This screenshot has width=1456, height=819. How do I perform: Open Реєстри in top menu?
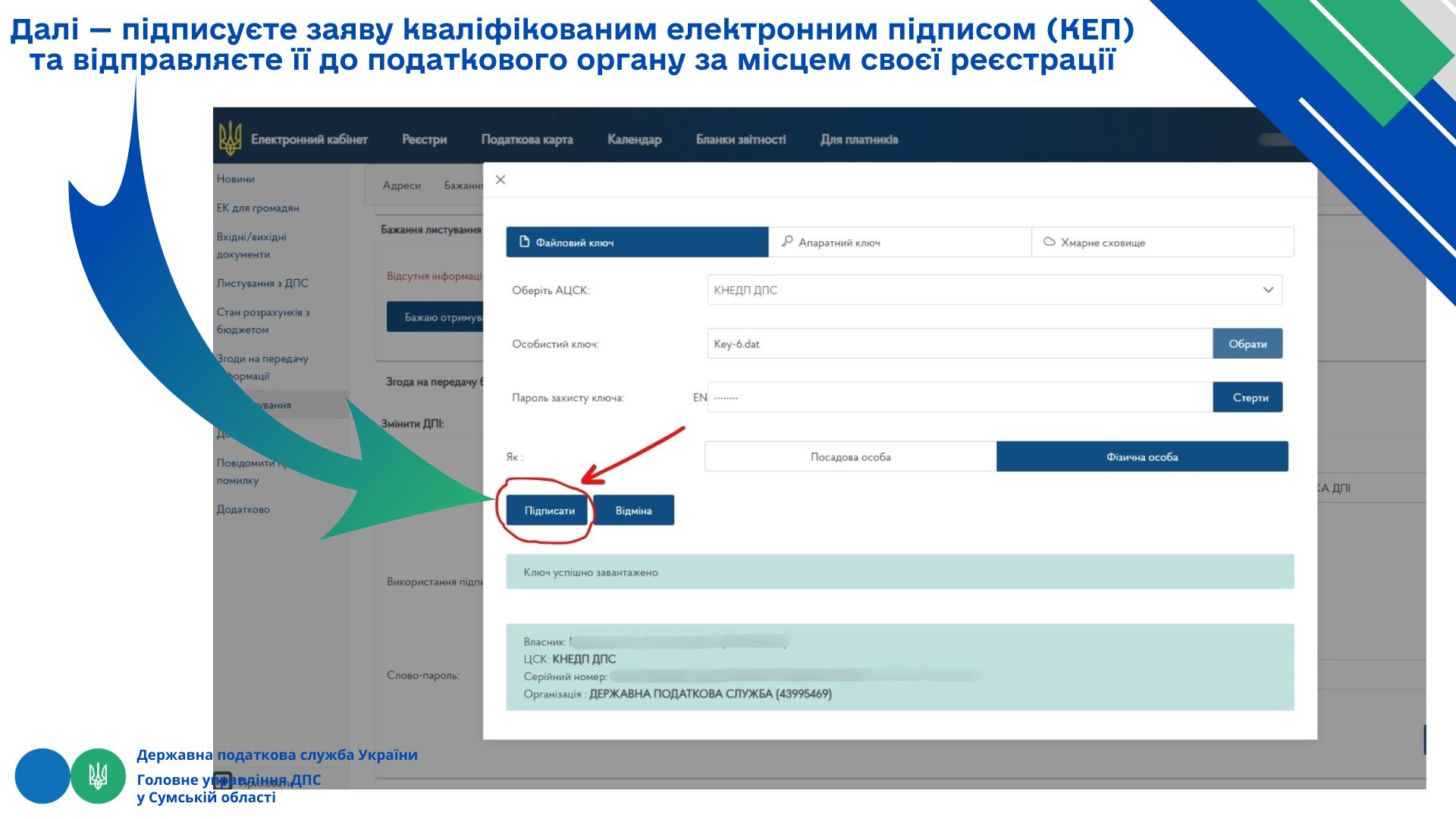(424, 140)
